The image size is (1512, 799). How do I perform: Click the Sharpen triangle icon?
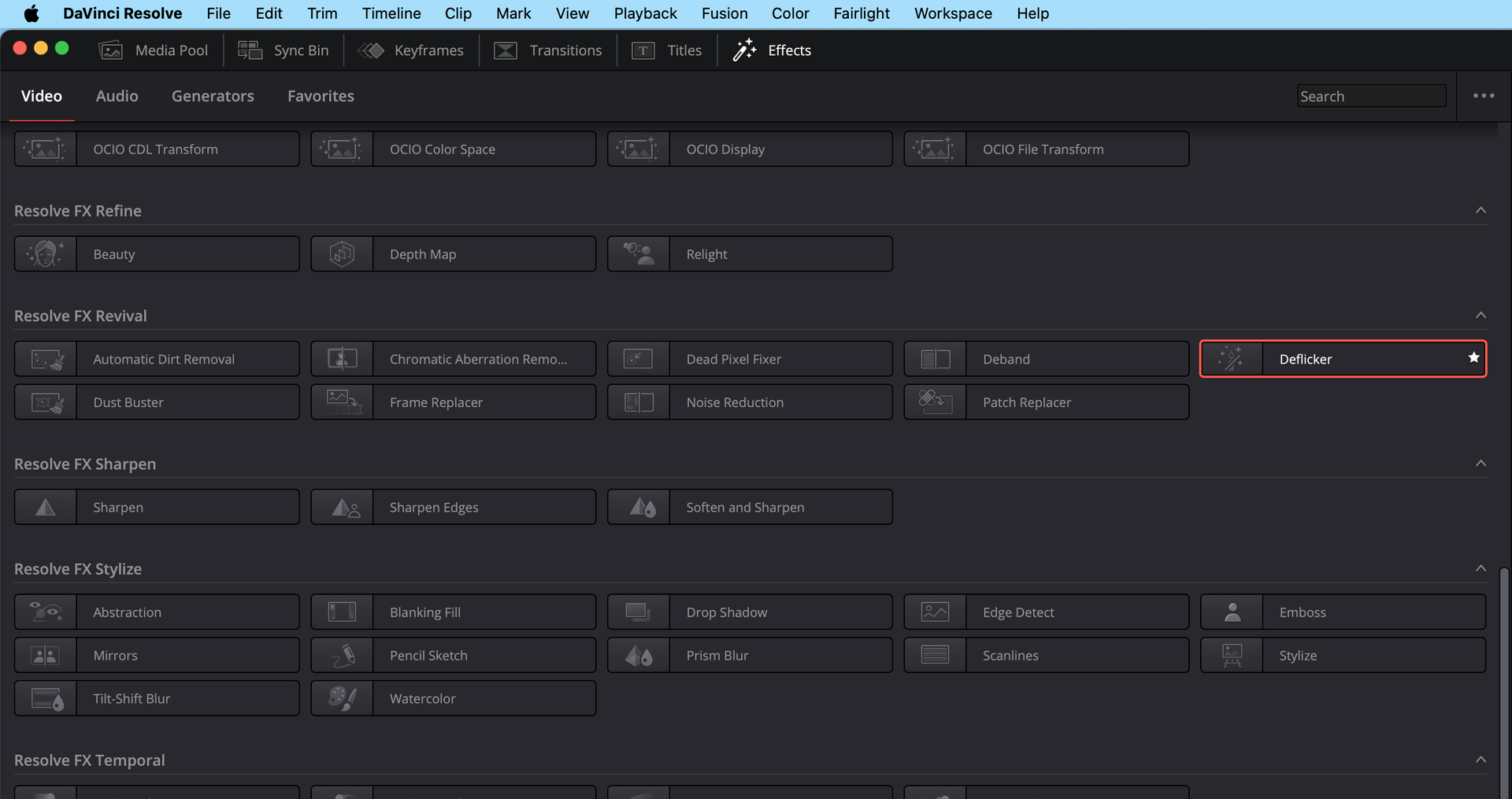click(46, 508)
